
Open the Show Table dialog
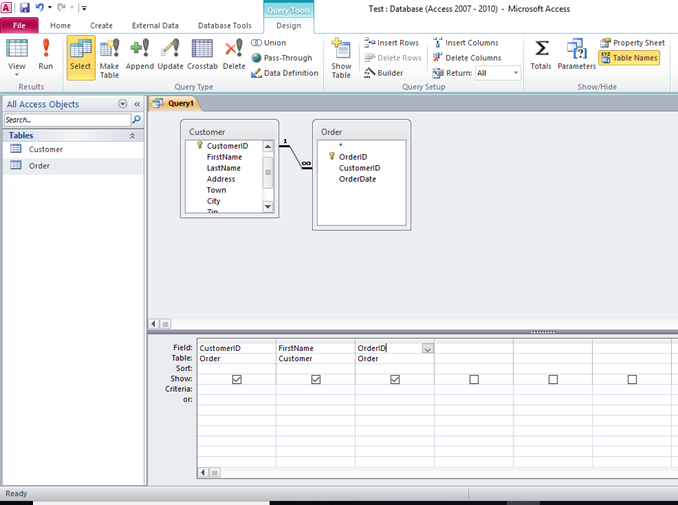click(x=341, y=58)
